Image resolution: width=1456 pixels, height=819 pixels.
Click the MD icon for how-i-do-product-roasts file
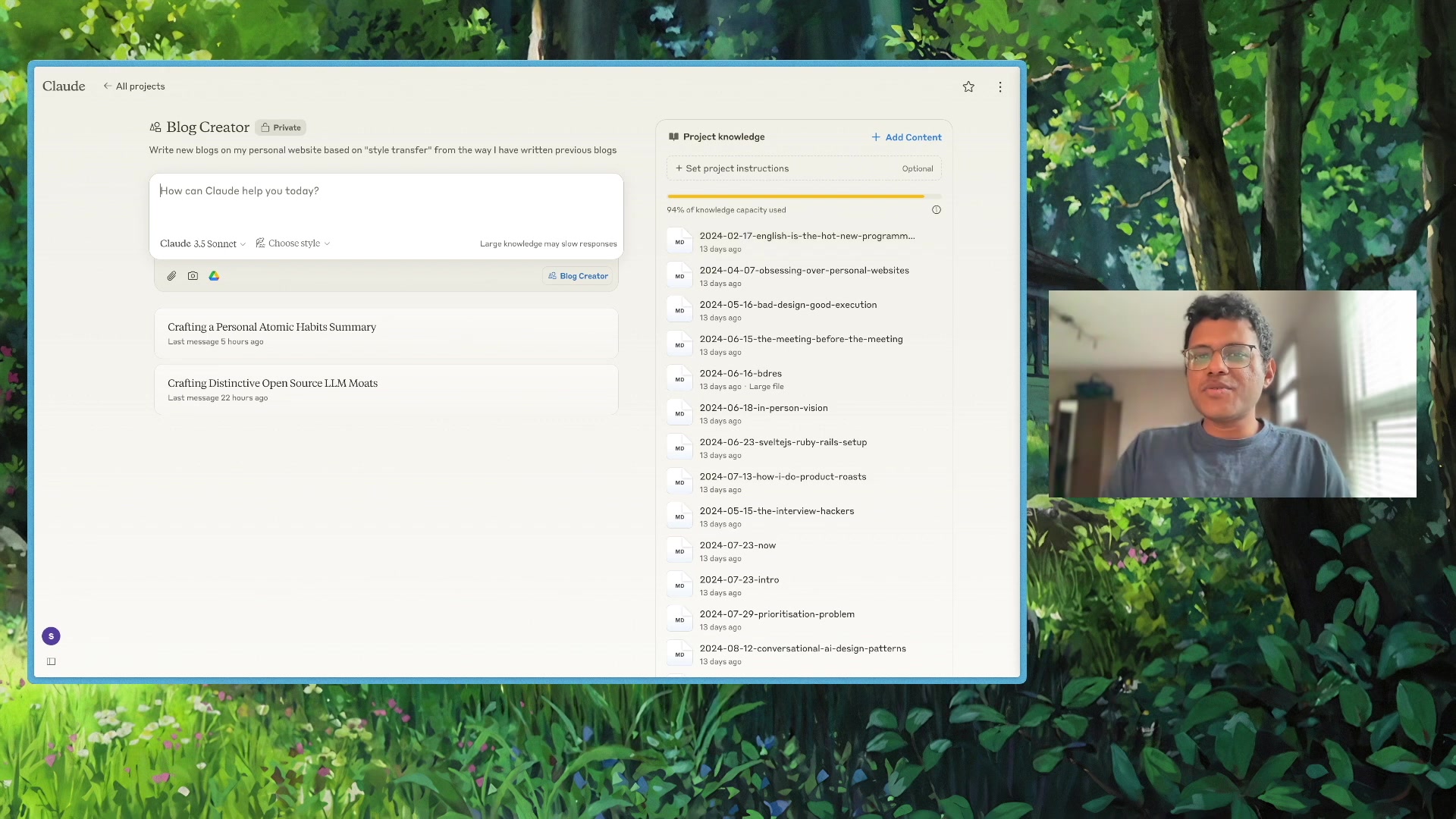pyautogui.click(x=679, y=482)
